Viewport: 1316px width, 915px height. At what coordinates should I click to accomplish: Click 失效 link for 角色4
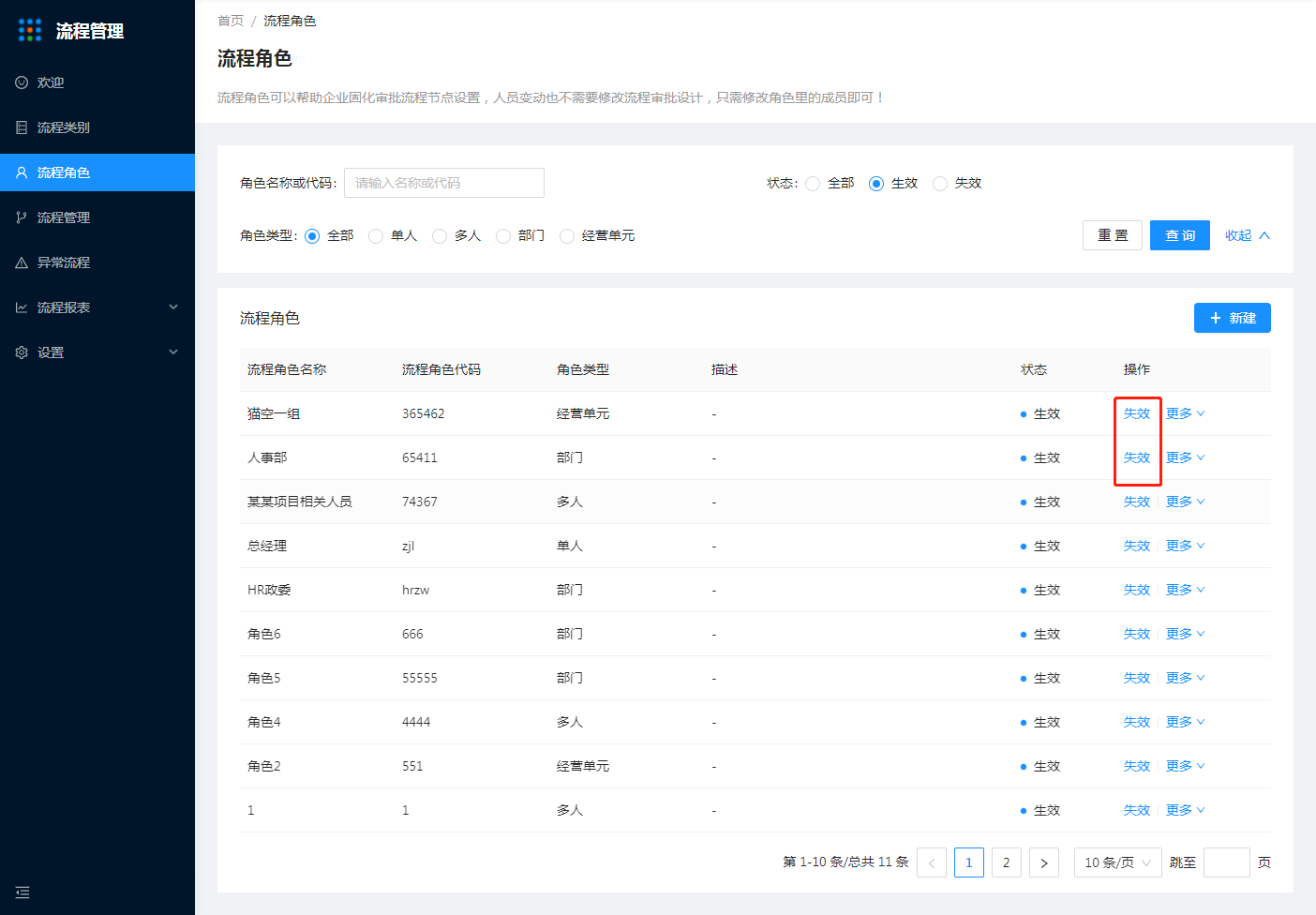click(1137, 722)
